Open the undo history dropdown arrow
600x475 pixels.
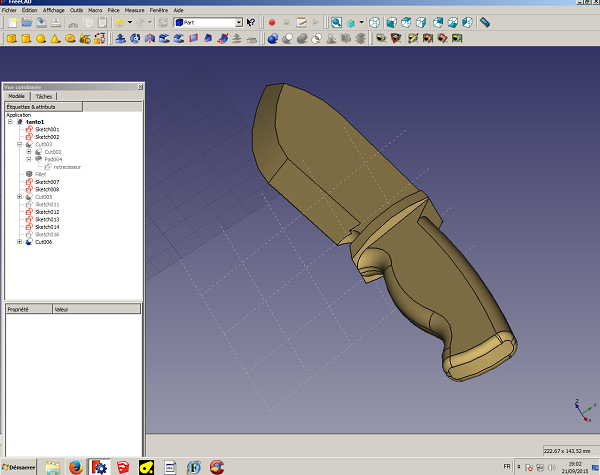point(130,22)
